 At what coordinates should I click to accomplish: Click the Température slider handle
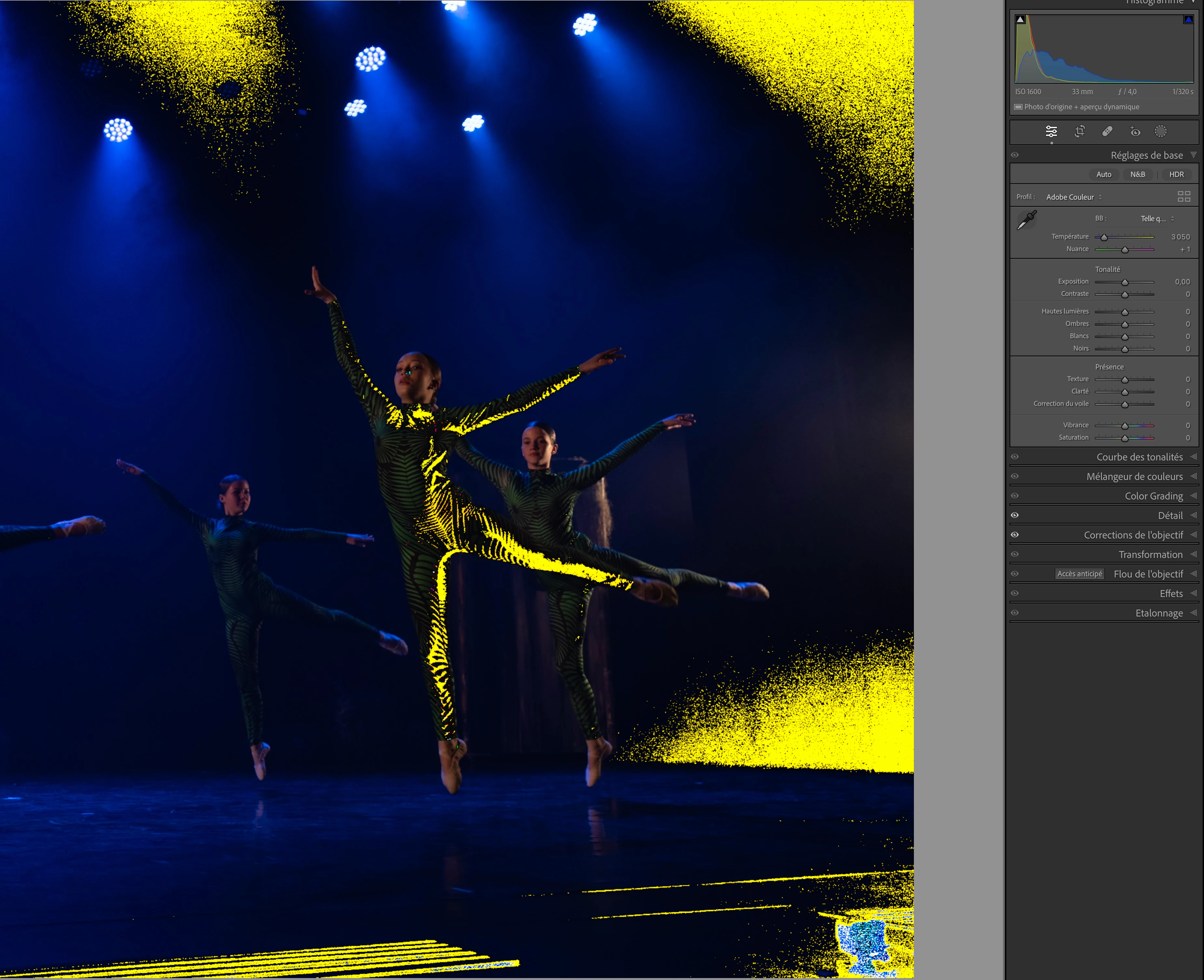1104,237
